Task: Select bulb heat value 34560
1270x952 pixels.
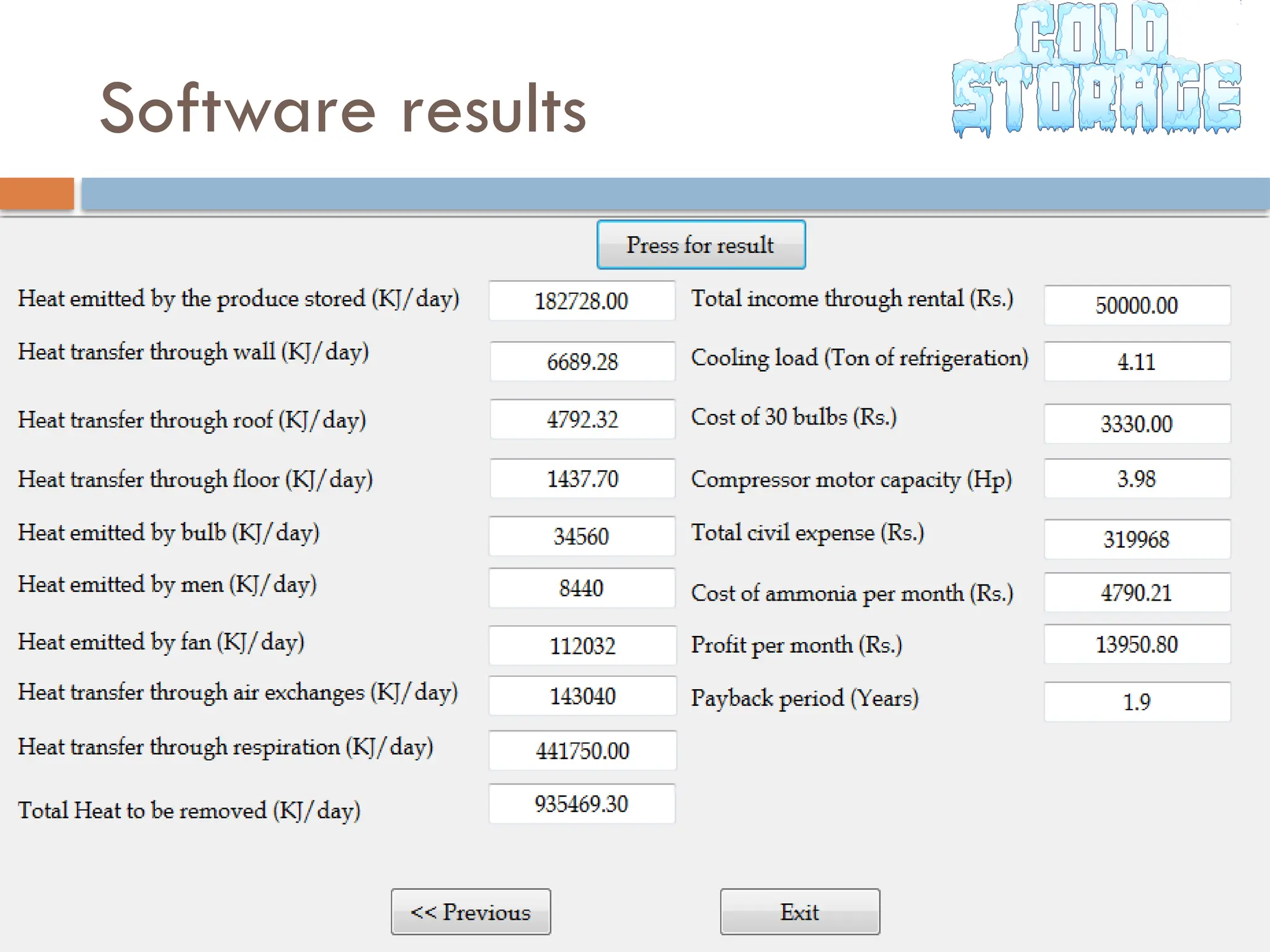Action: pyautogui.click(x=582, y=536)
